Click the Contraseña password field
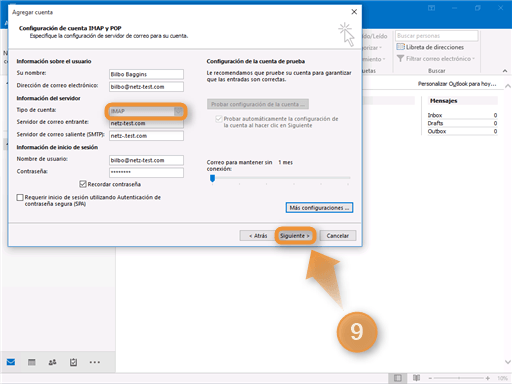 146,172
